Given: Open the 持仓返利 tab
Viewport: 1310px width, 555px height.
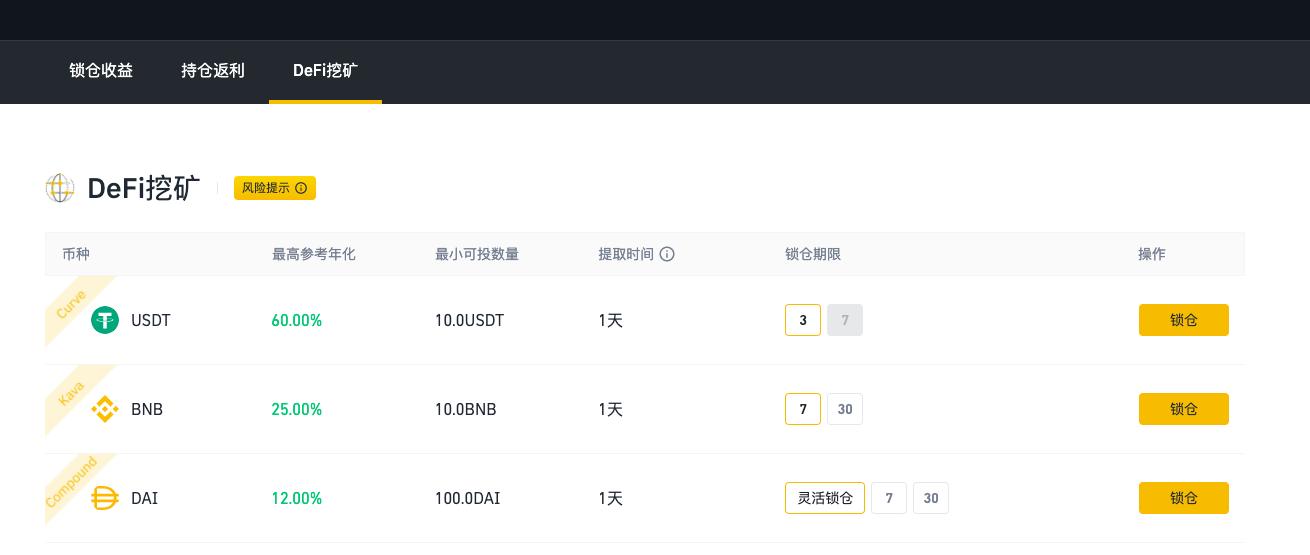Looking at the screenshot, I should [x=213, y=71].
